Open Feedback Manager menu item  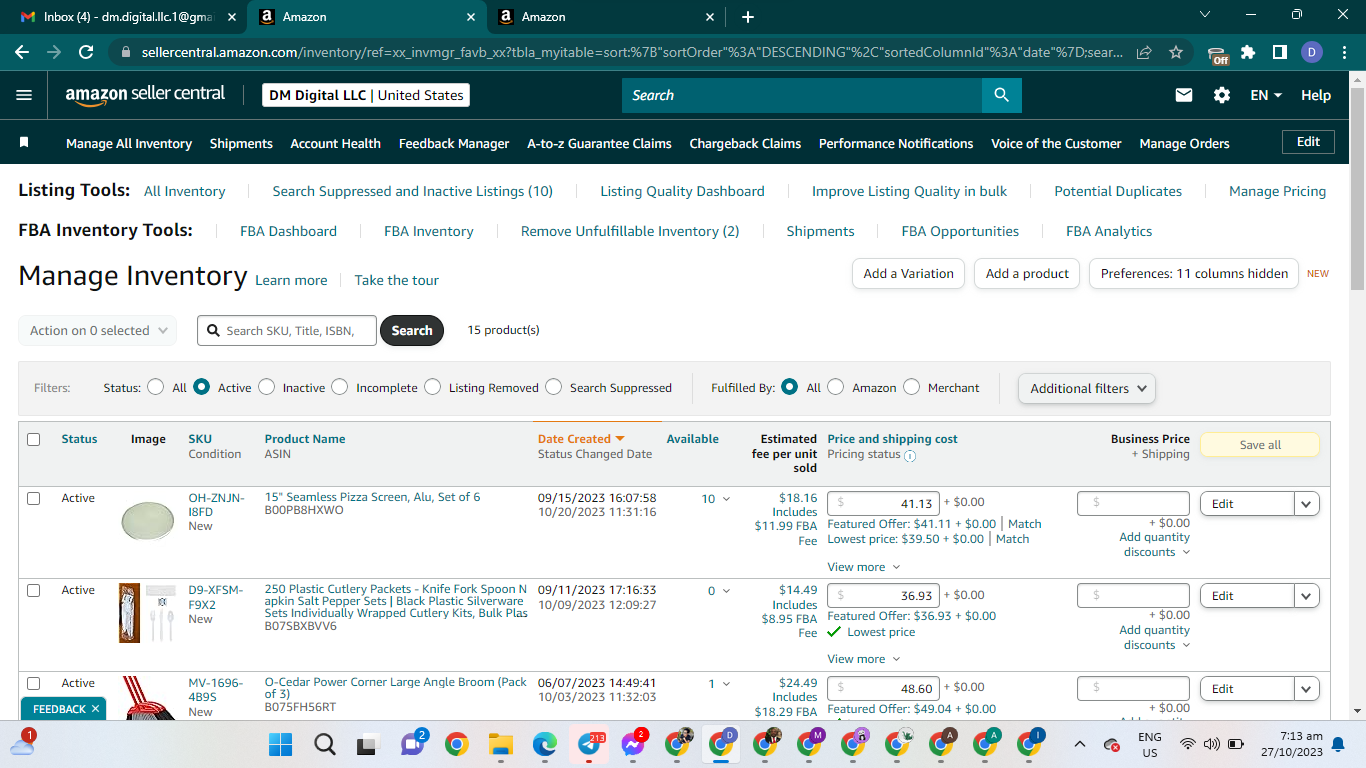(454, 143)
